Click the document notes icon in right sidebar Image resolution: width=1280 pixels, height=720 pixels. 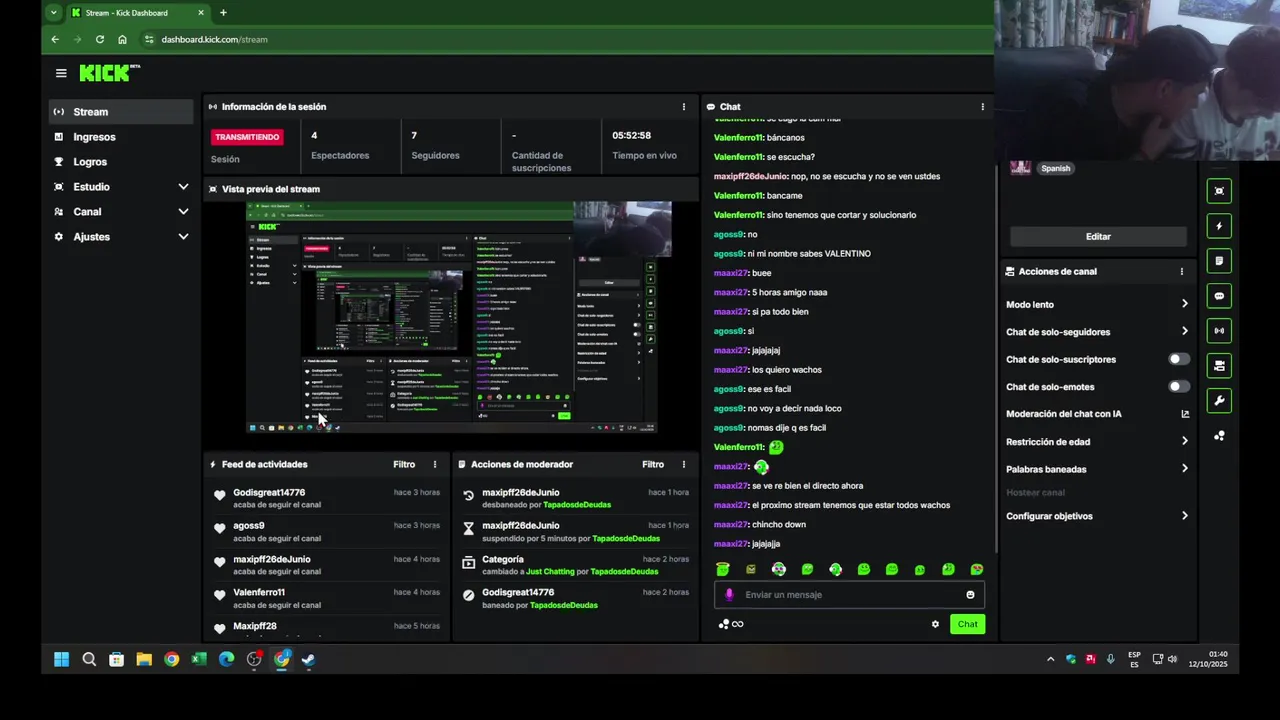pyautogui.click(x=1219, y=261)
